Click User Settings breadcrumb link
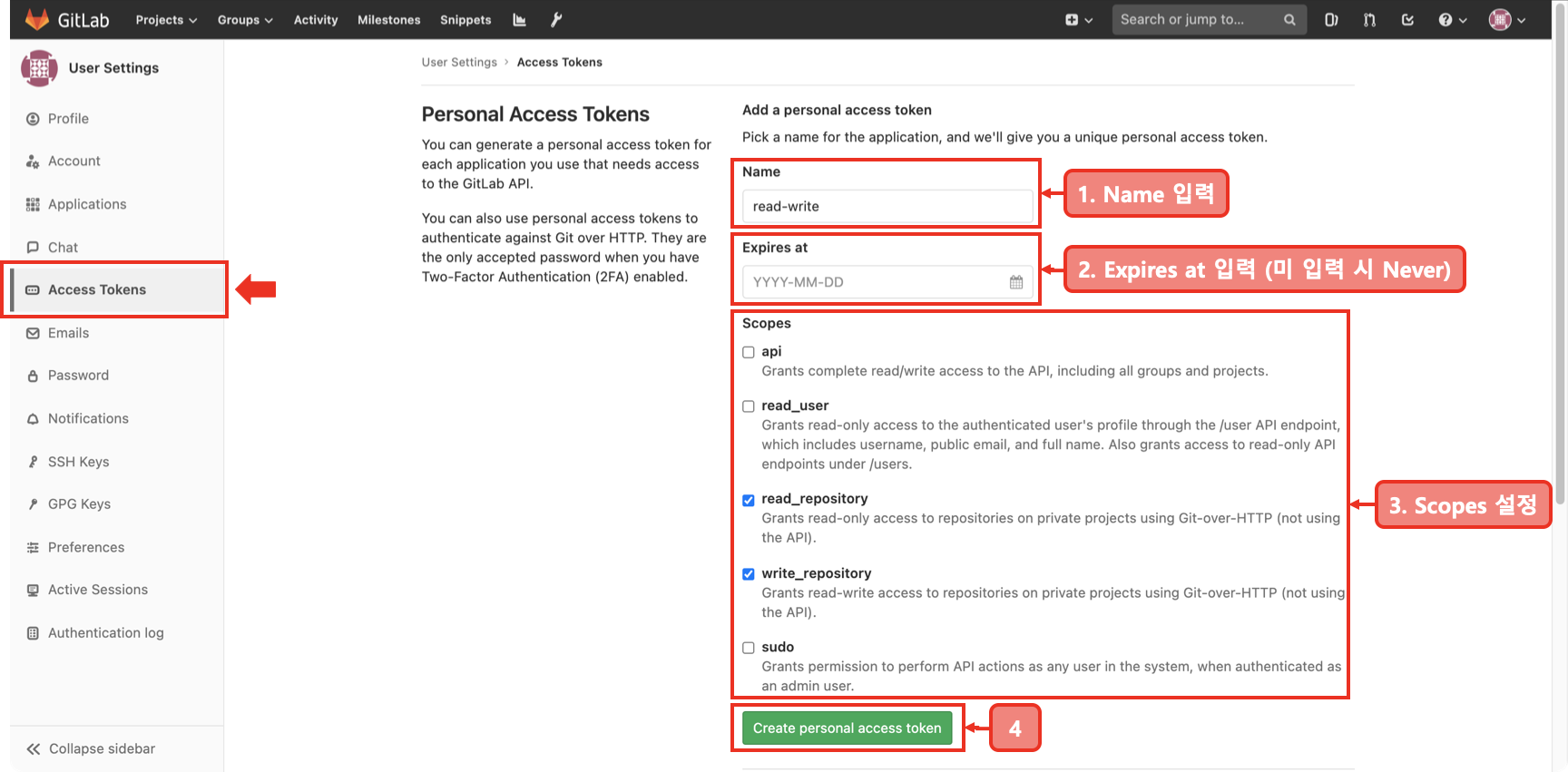This screenshot has height=772, width=1568. [459, 63]
